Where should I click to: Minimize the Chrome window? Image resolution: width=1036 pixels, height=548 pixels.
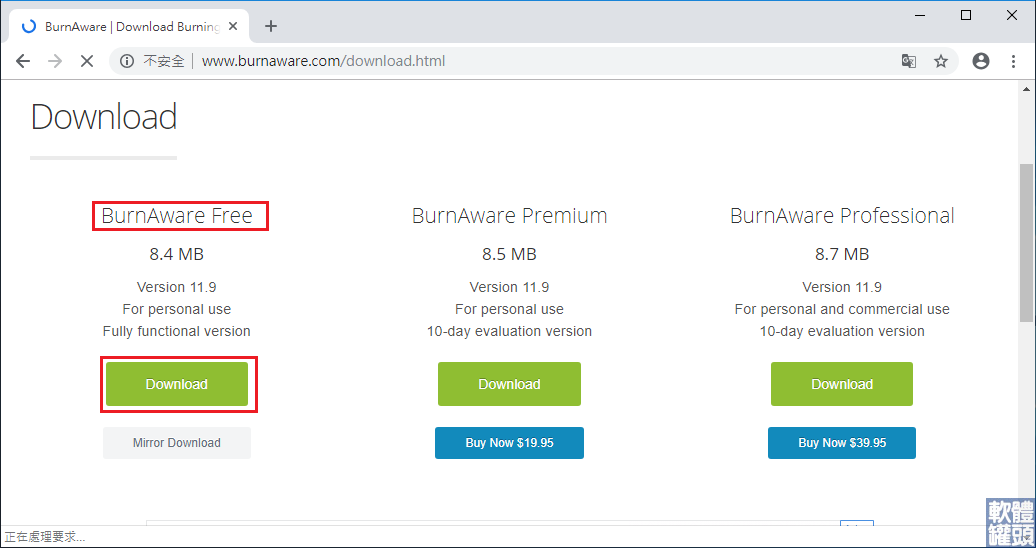click(x=920, y=15)
